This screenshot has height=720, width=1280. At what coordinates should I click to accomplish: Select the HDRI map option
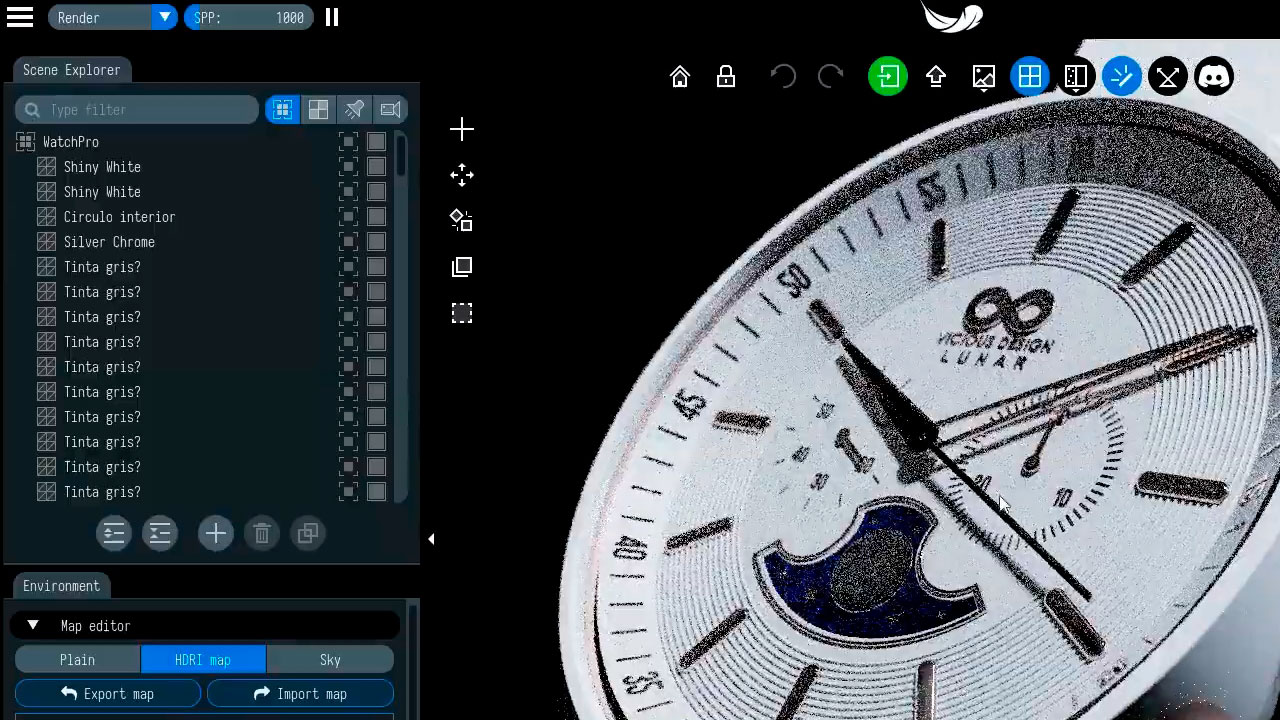(203, 660)
